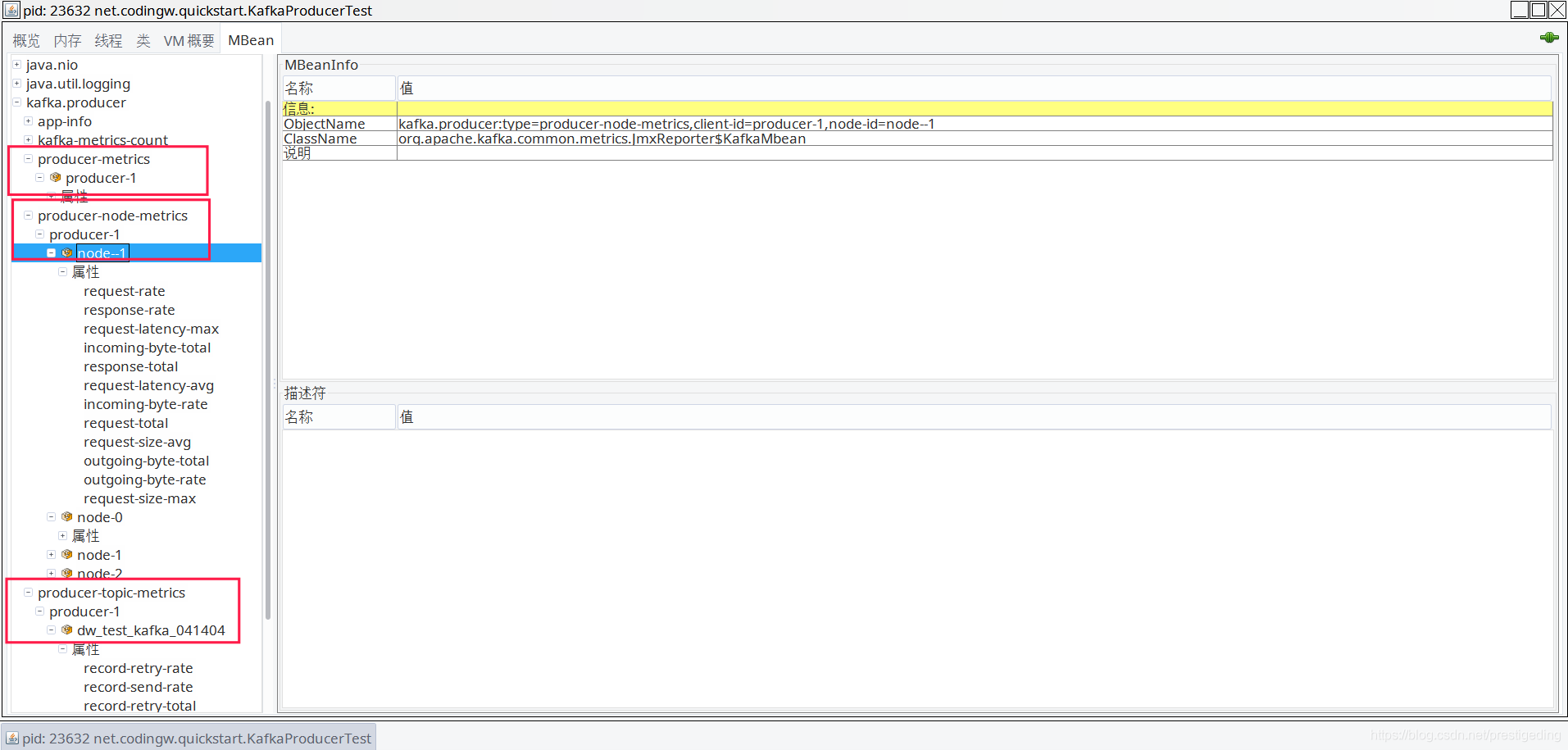Select the request-rate attribute
The height and width of the screenshot is (750, 1568).
pos(125,291)
